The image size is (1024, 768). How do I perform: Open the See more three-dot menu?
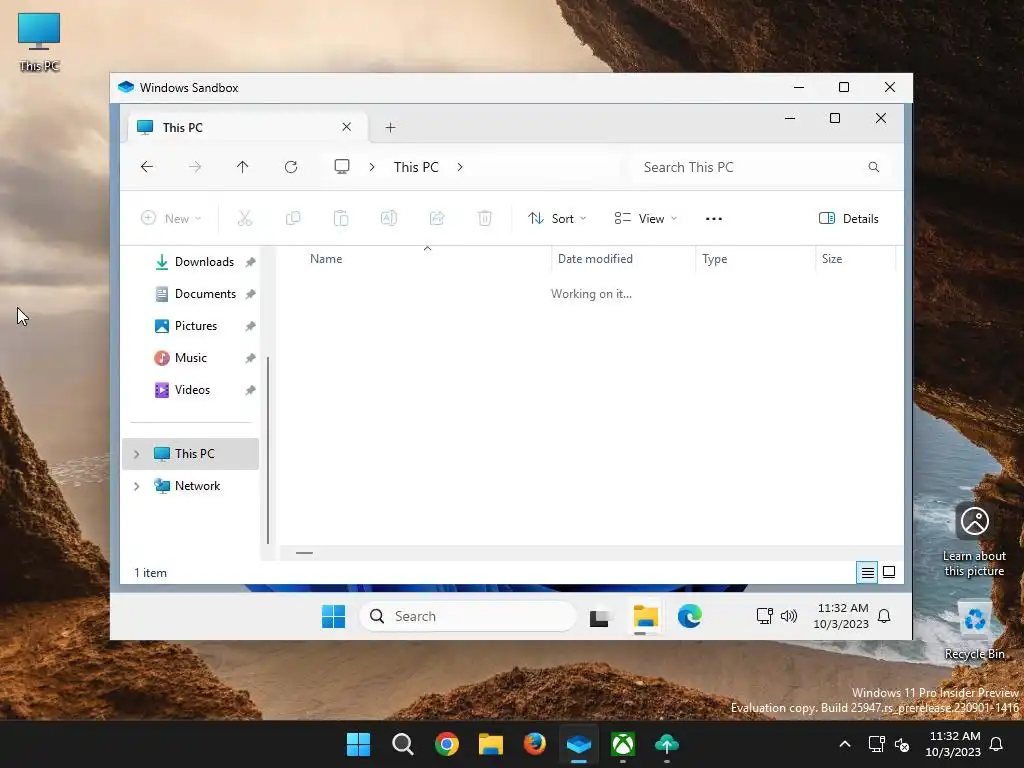click(x=714, y=219)
